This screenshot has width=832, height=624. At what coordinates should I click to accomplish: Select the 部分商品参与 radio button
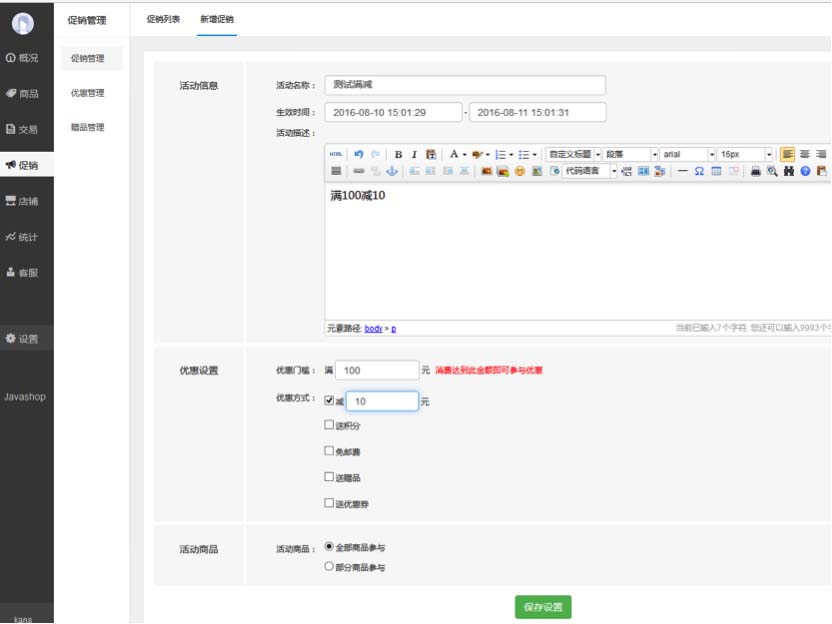pos(330,567)
